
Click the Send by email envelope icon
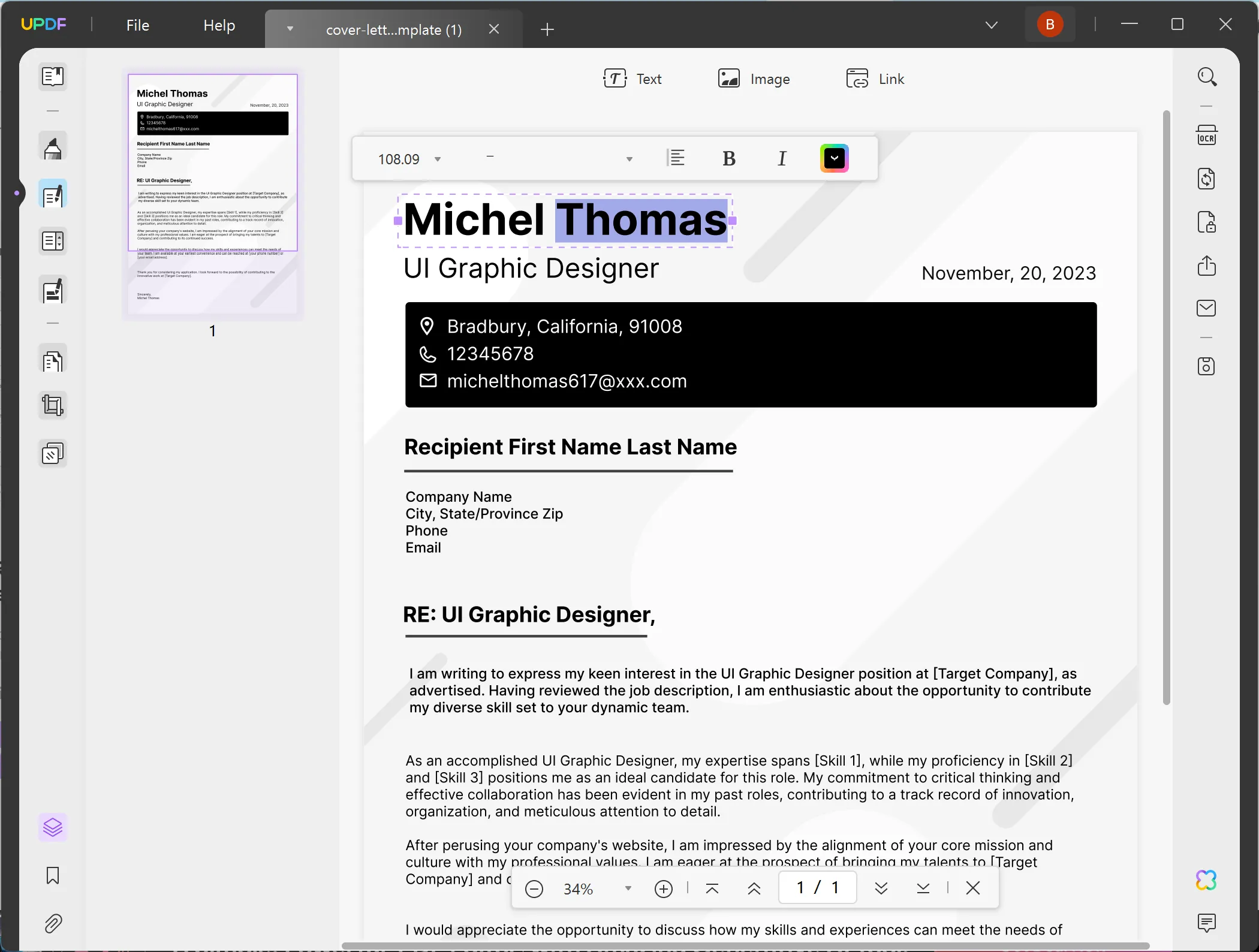[x=1206, y=308]
